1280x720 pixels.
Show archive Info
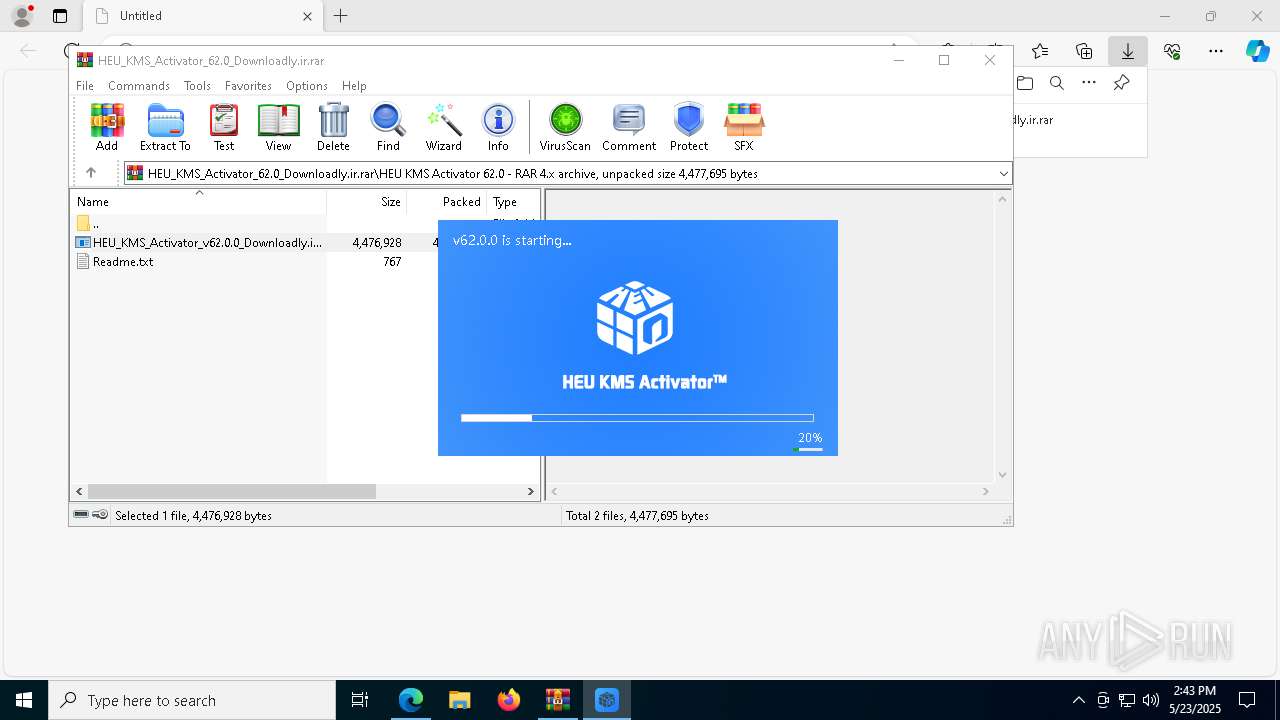pyautogui.click(x=498, y=127)
